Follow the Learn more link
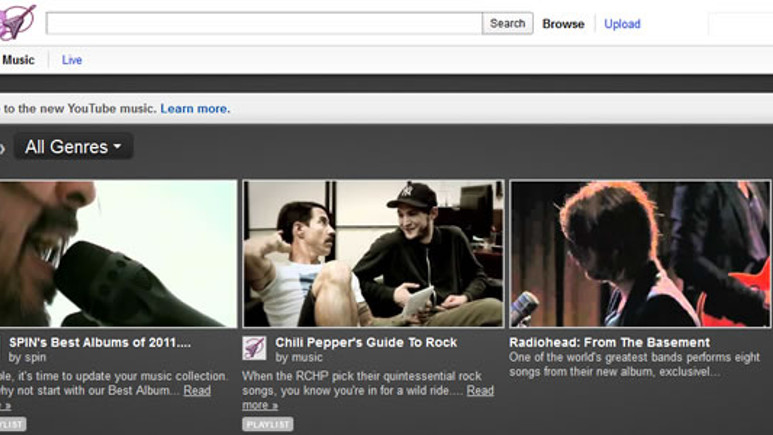 [x=195, y=109]
